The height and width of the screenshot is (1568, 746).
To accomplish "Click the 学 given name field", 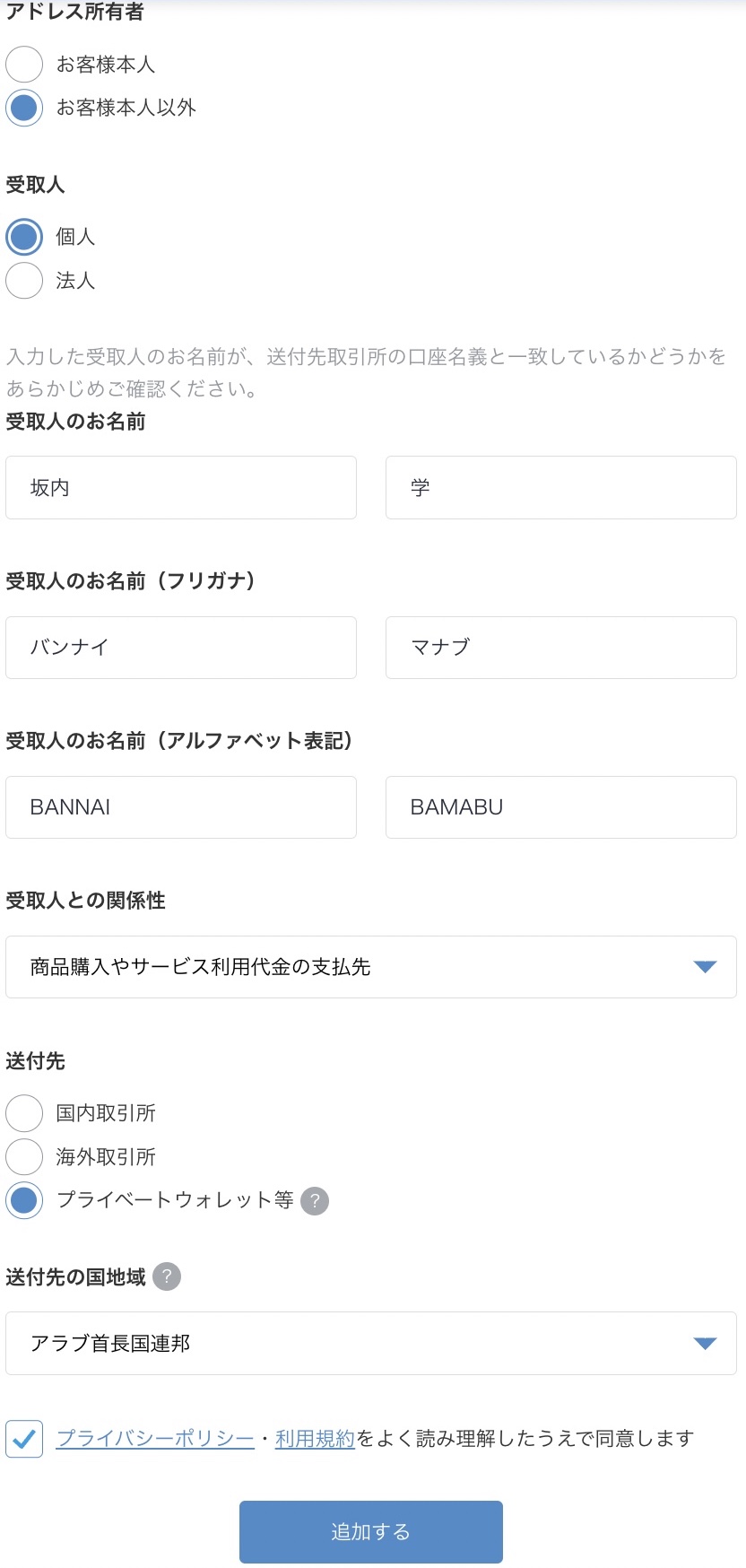I will 561,487.
